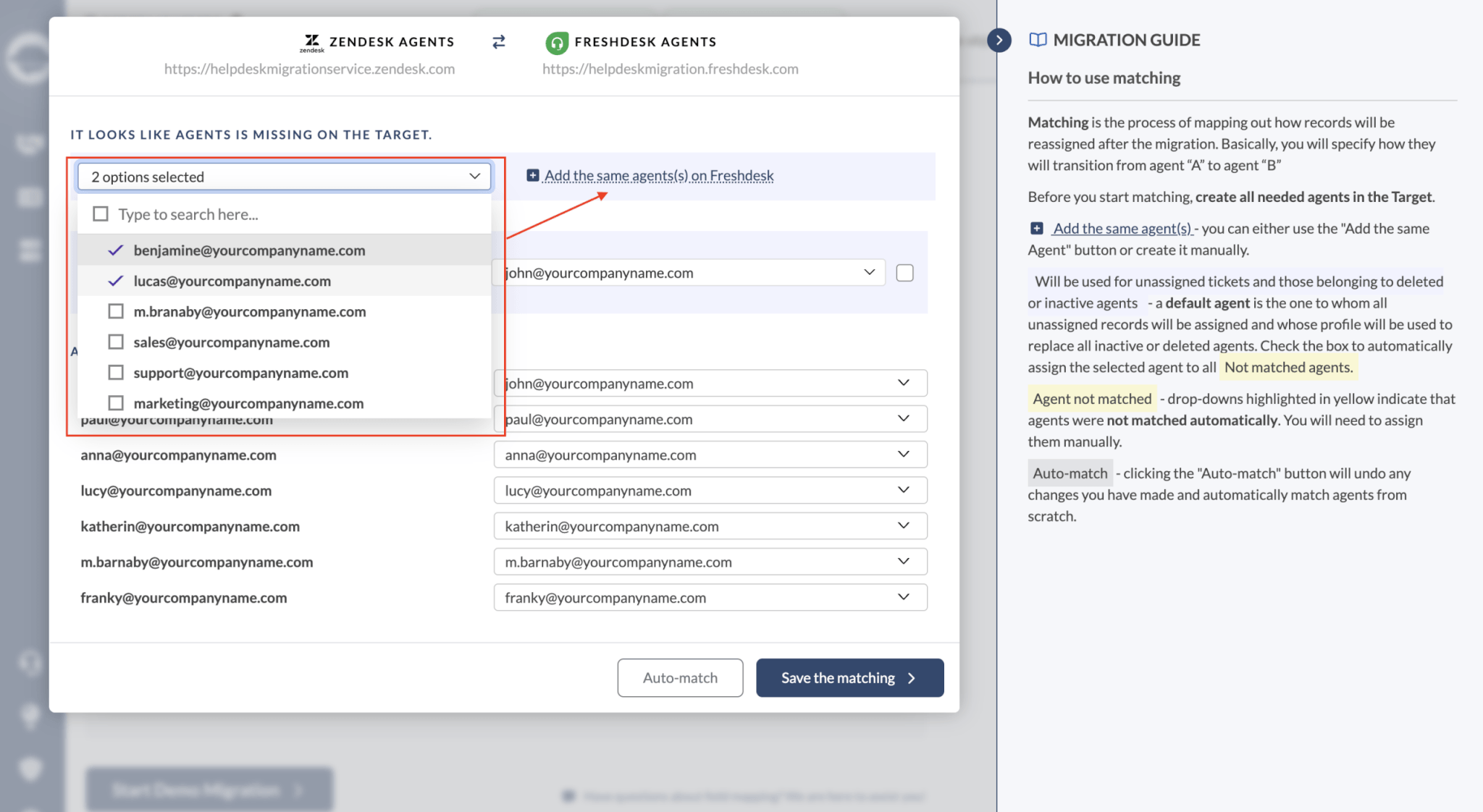Screen dimensions: 1483x812
Task: Tick the default agent checkbox beside john dropdown
Action: 904,273
